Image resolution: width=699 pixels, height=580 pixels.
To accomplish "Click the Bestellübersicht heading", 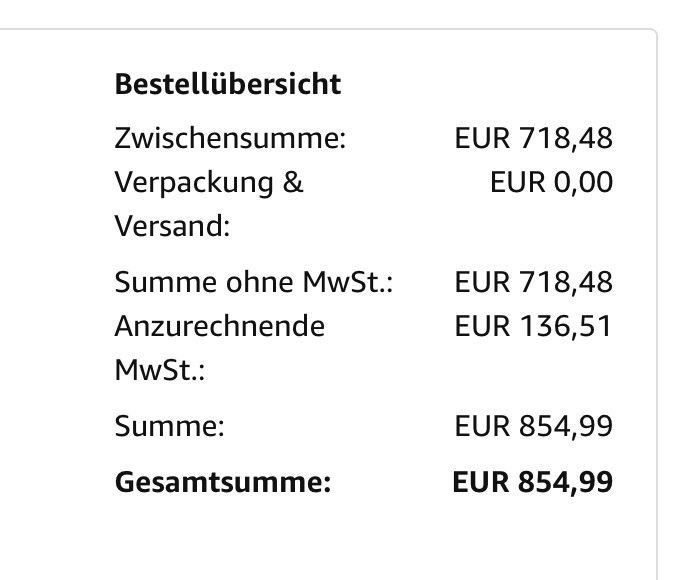I will point(228,84).
